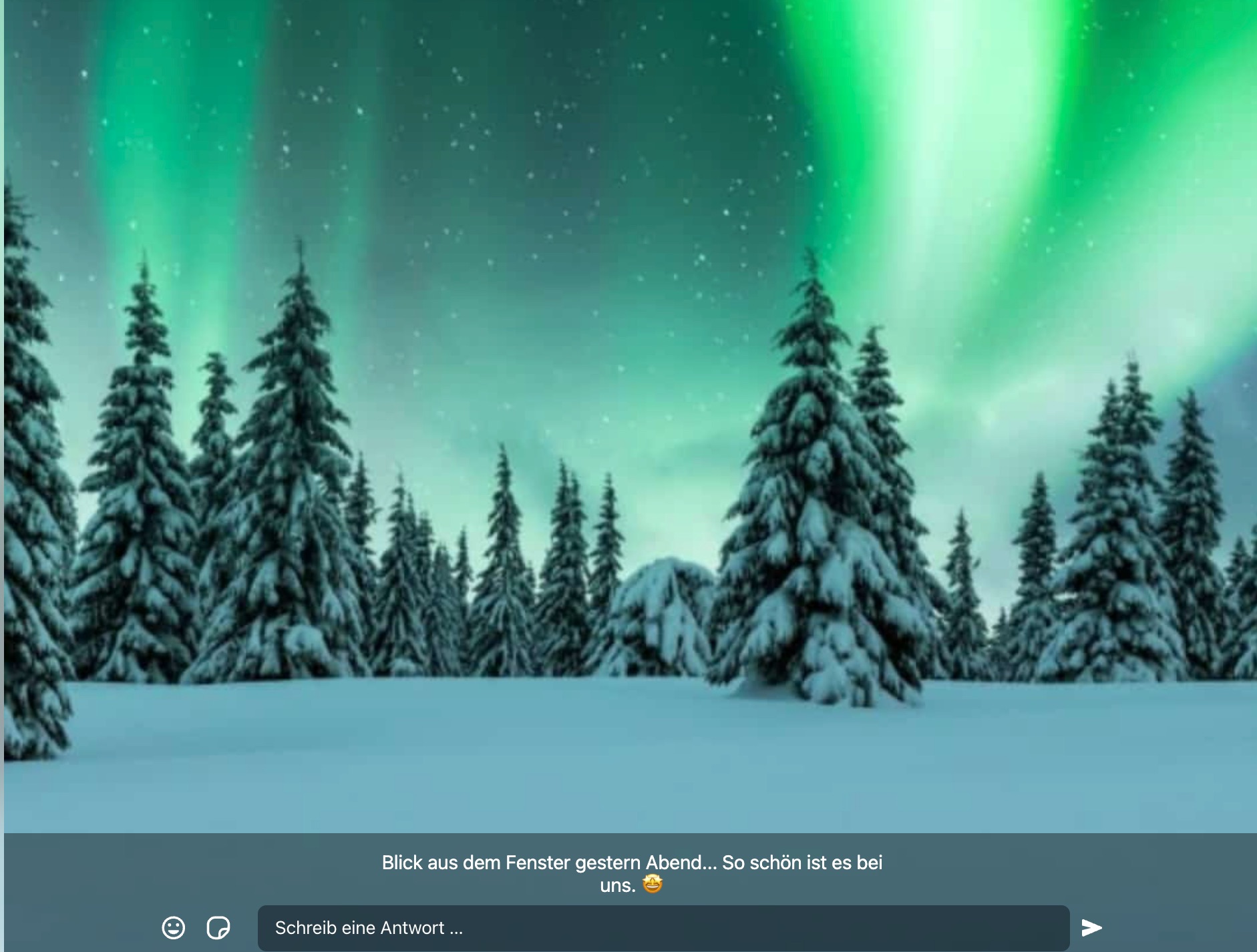The width and height of the screenshot is (1257, 952).
Task: Click inside the reply text box
Action: [663, 928]
